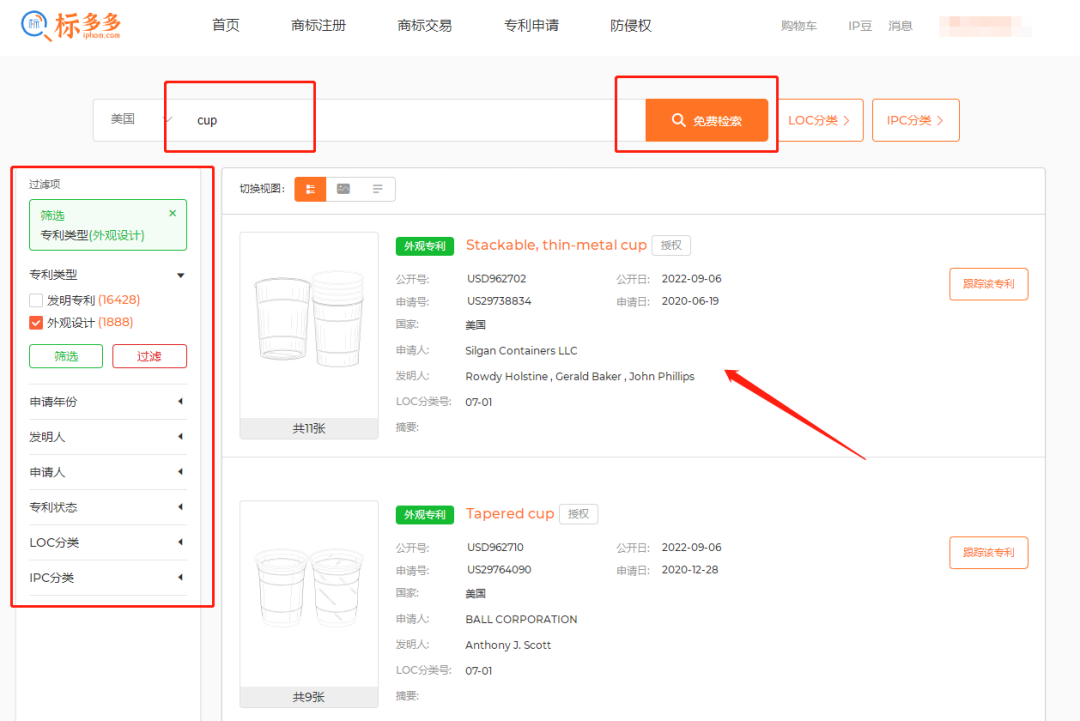Open 商标交易 navigation item
This screenshot has height=721, width=1080.
(x=425, y=25)
